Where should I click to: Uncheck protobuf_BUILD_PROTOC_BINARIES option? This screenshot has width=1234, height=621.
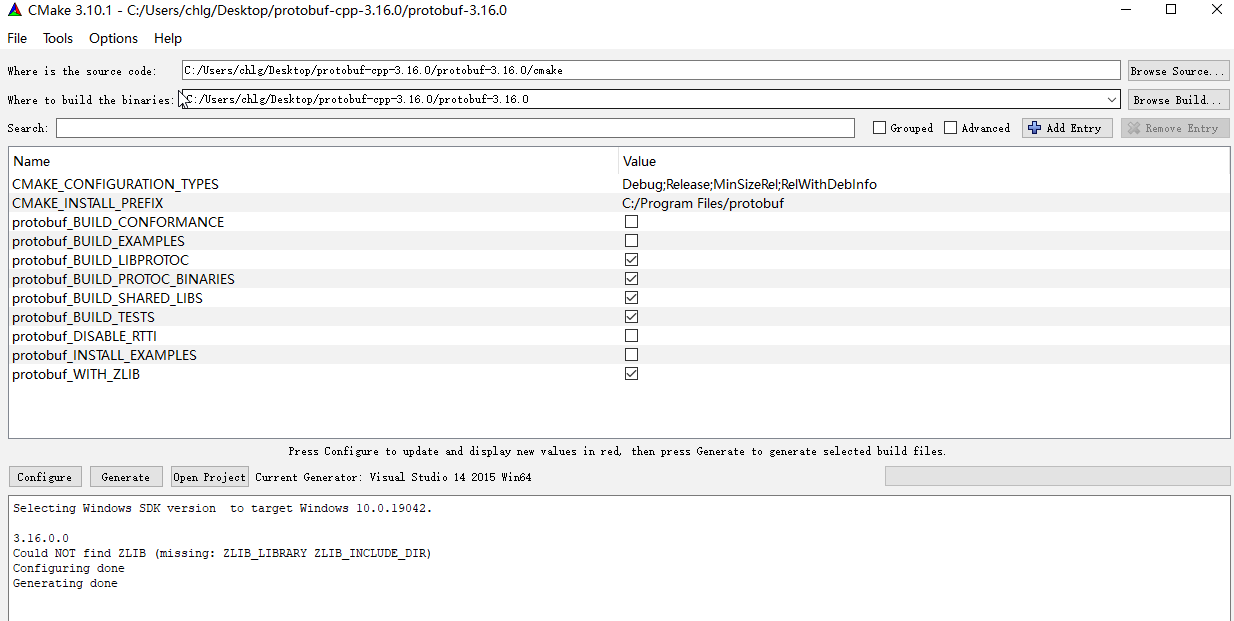point(631,279)
